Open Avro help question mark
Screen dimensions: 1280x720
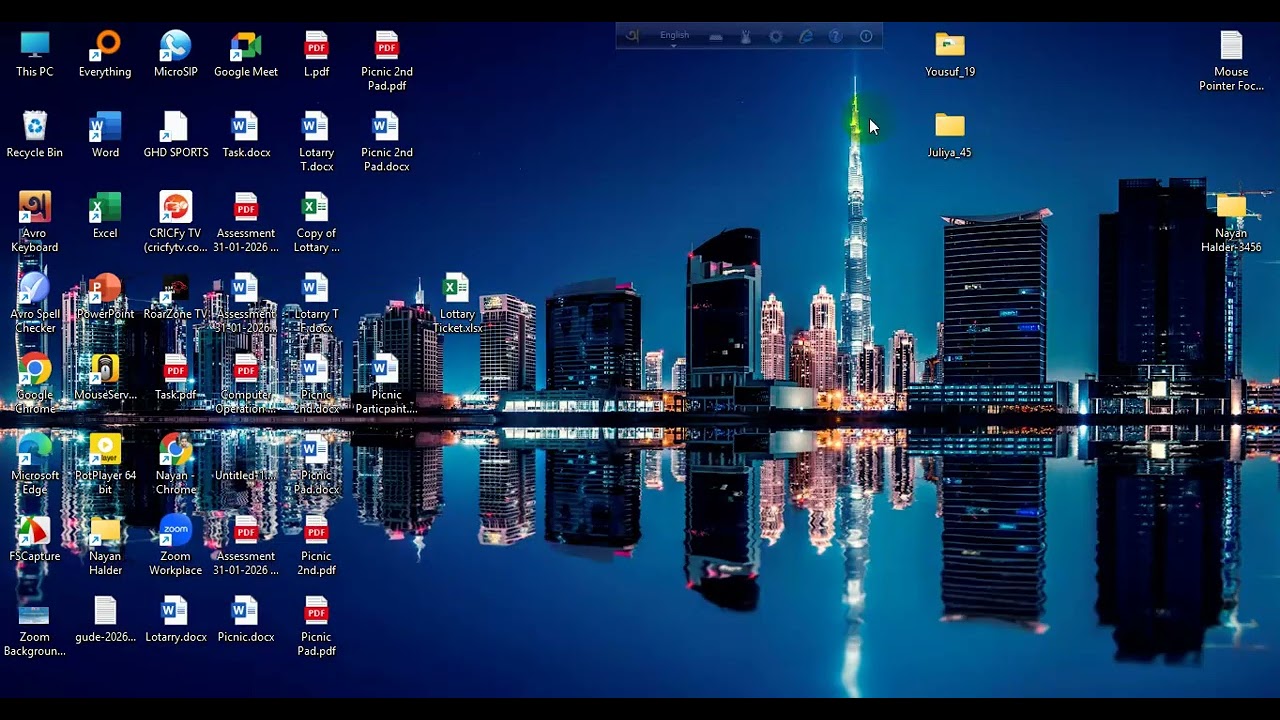point(836,36)
